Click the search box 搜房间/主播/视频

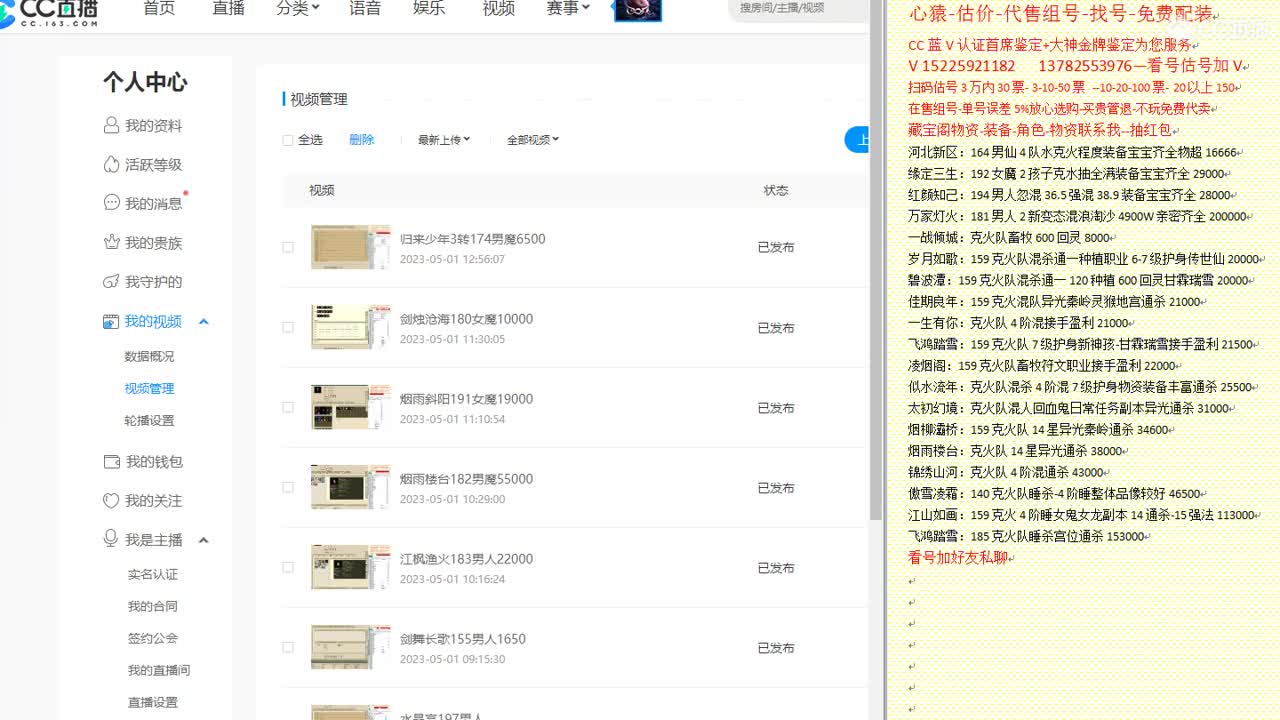[800, 8]
